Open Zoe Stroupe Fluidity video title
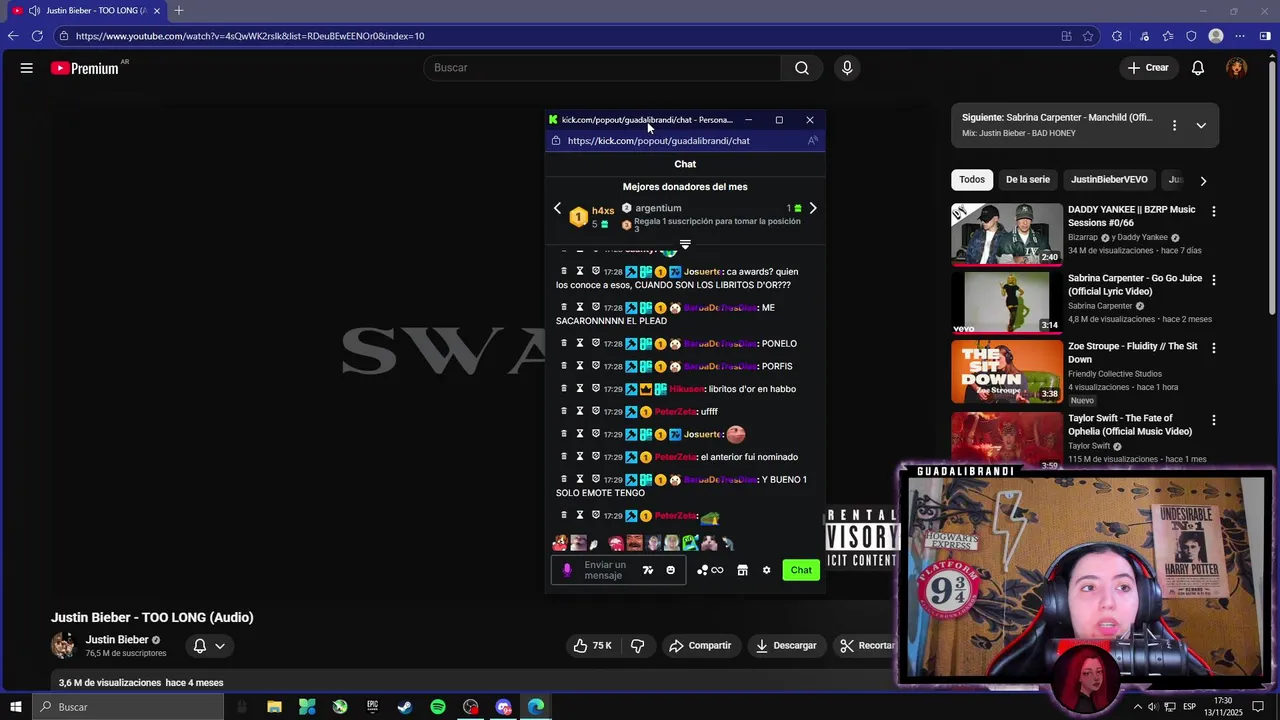The width and height of the screenshot is (1280, 720). coord(1132,352)
